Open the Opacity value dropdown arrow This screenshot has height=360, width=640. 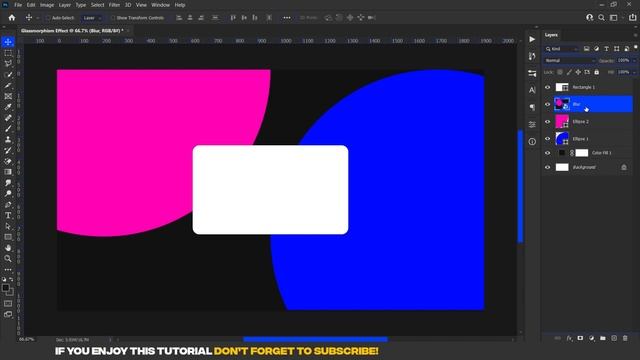point(634,60)
